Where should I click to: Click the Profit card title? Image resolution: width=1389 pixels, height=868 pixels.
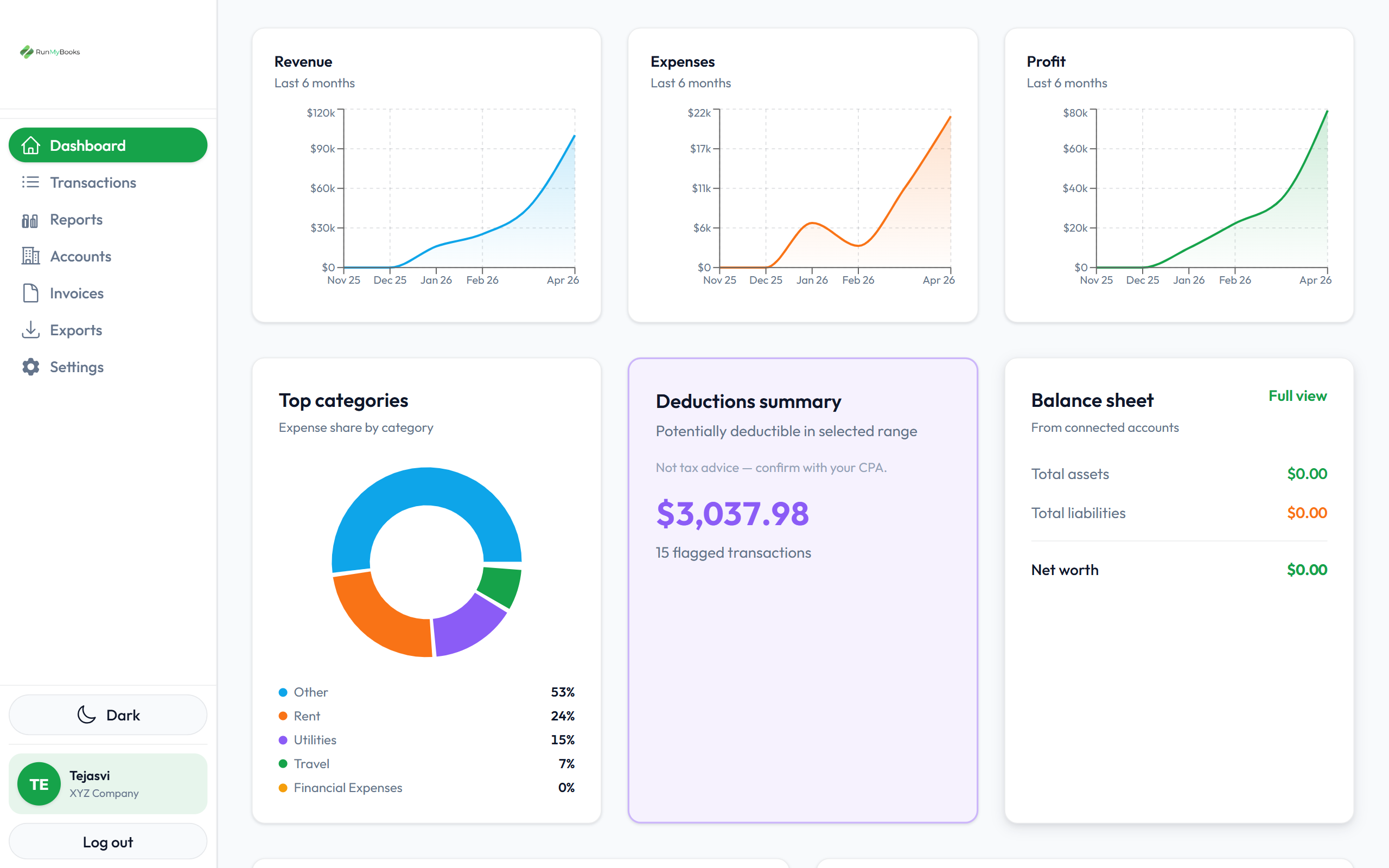[x=1046, y=61]
